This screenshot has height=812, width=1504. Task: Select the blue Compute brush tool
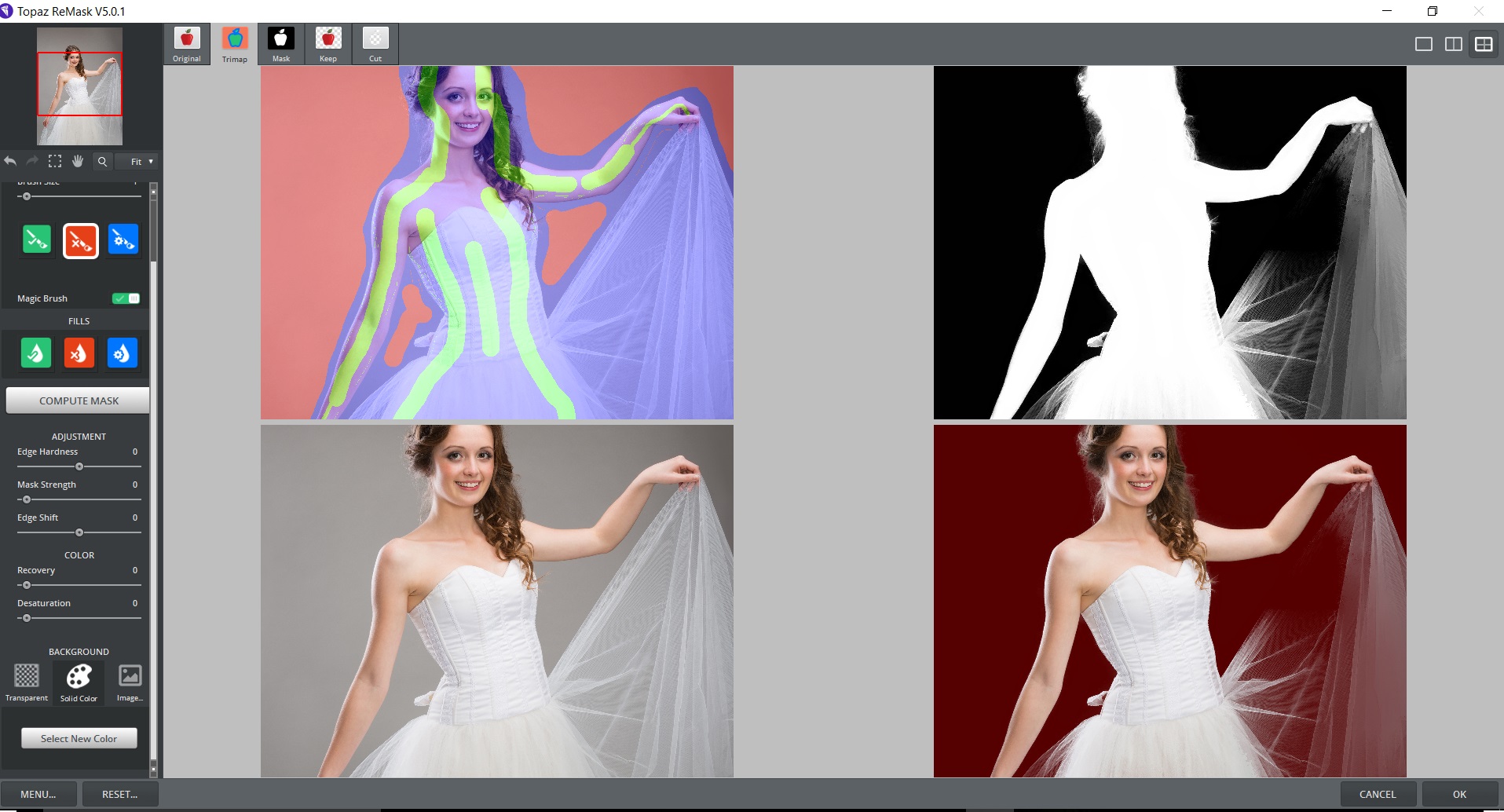tap(123, 240)
